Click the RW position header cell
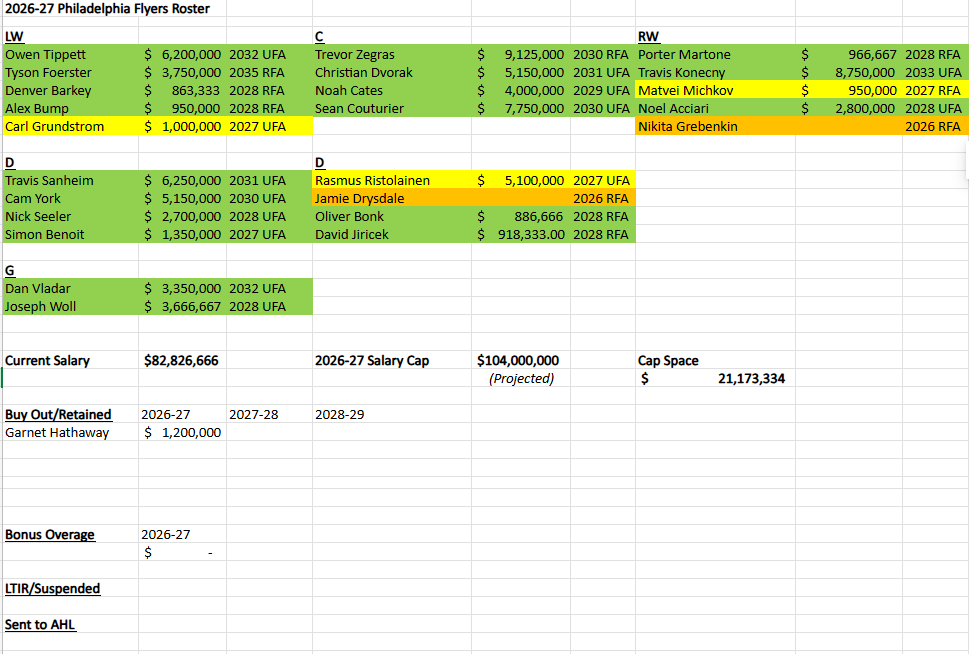 click(x=716, y=36)
